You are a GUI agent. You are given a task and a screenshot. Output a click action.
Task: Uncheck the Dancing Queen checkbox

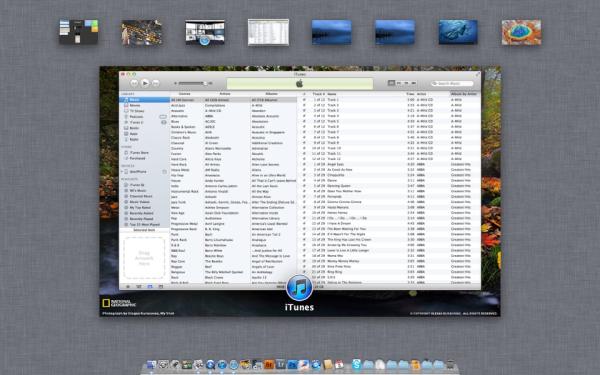point(304,186)
